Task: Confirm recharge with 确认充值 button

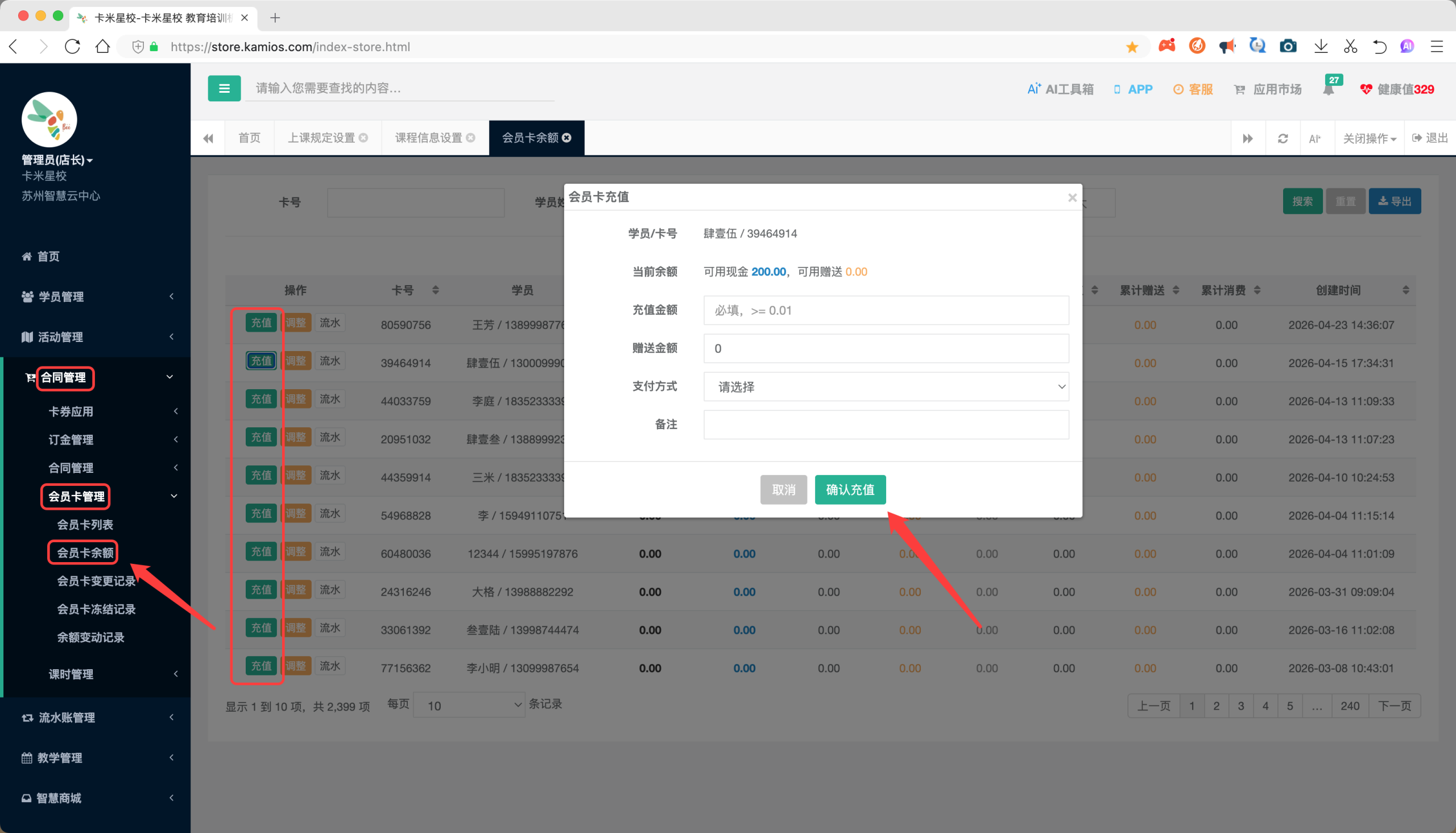Action: (x=850, y=490)
